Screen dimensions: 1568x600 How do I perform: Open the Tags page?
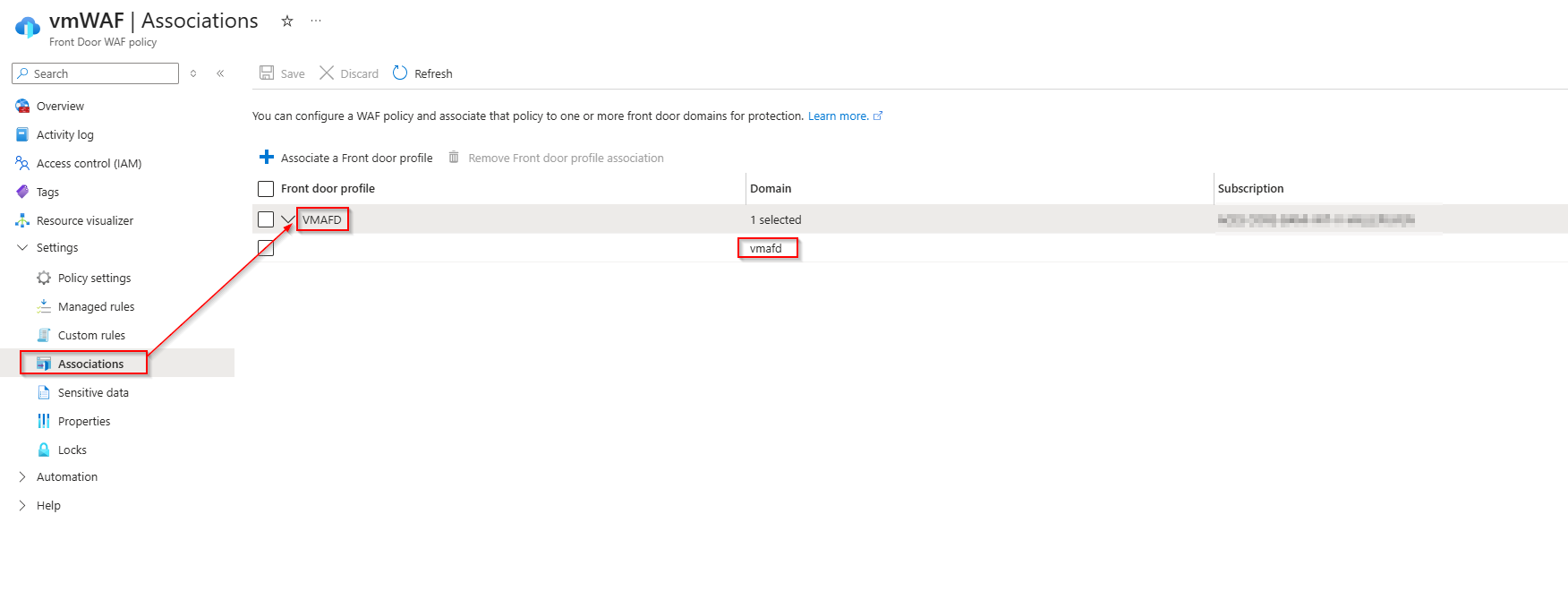click(x=47, y=192)
